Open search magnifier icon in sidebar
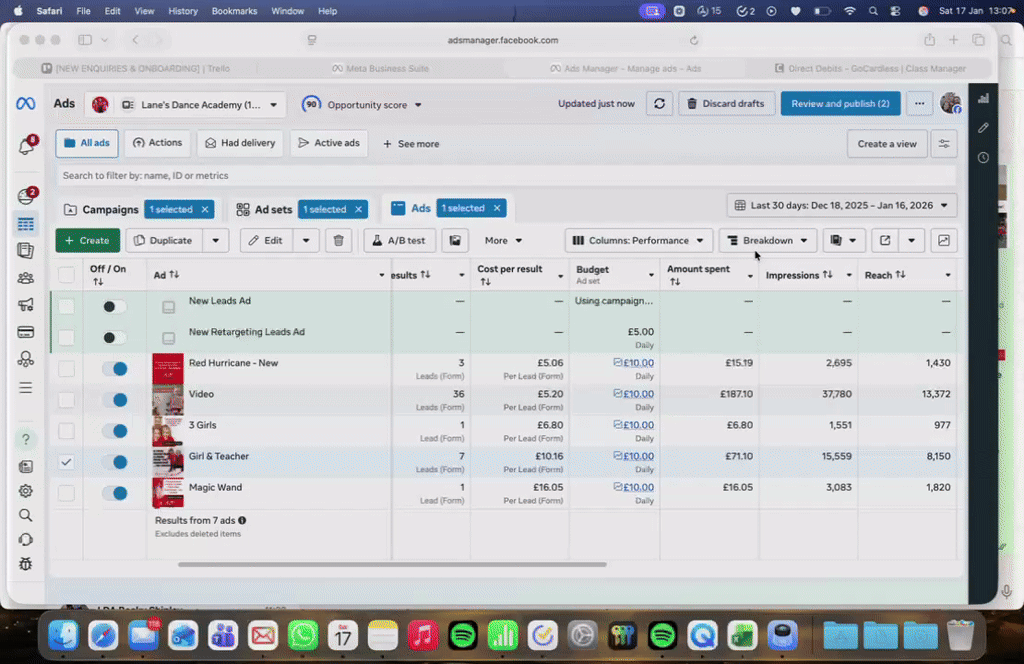 point(25,516)
